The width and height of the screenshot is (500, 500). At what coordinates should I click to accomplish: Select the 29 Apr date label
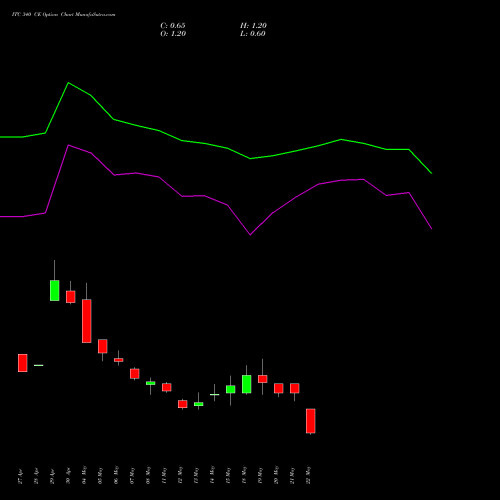[53, 476]
